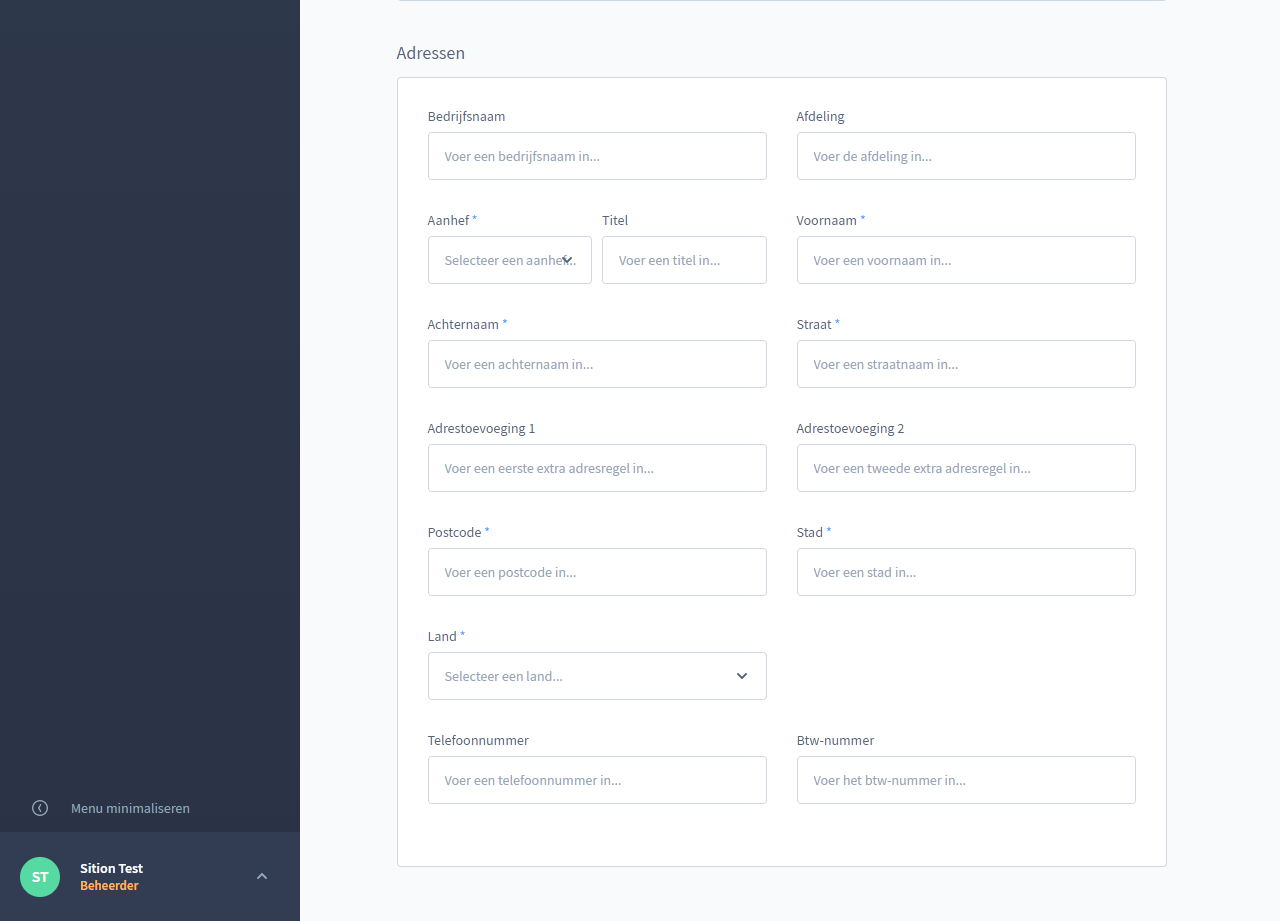This screenshot has width=1280, height=921.
Task: Click the Afdeling input field
Action: point(966,156)
